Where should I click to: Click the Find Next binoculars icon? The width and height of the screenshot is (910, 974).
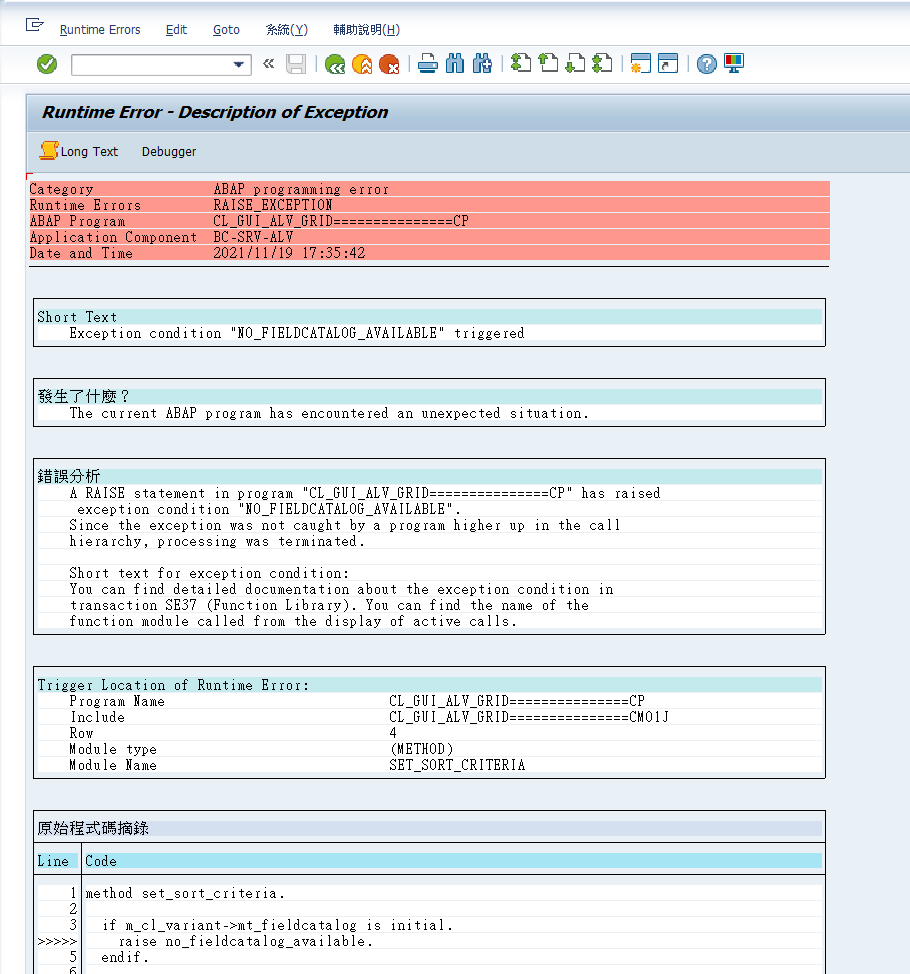pyautogui.click(x=482, y=64)
